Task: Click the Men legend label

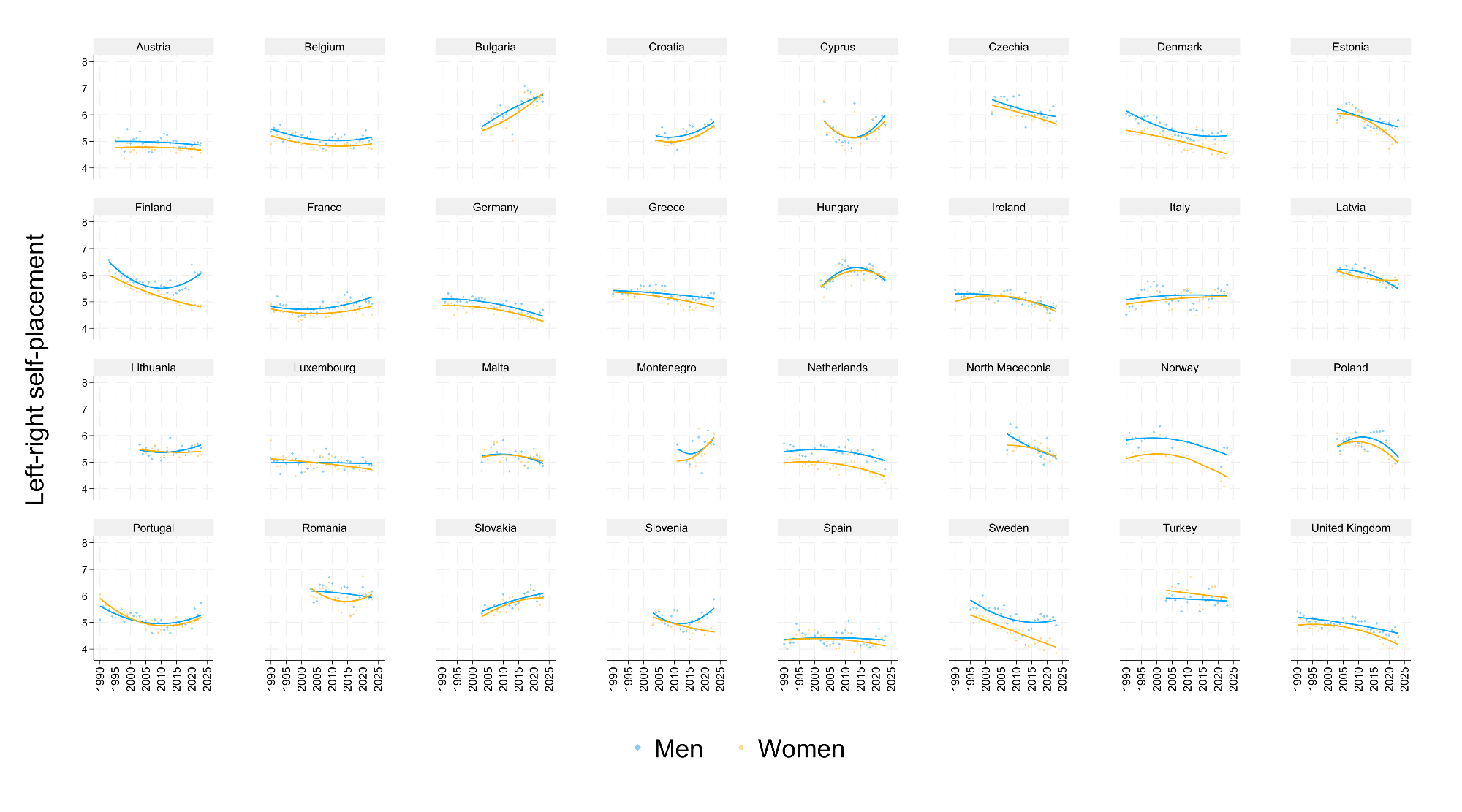Action: [678, 749]
